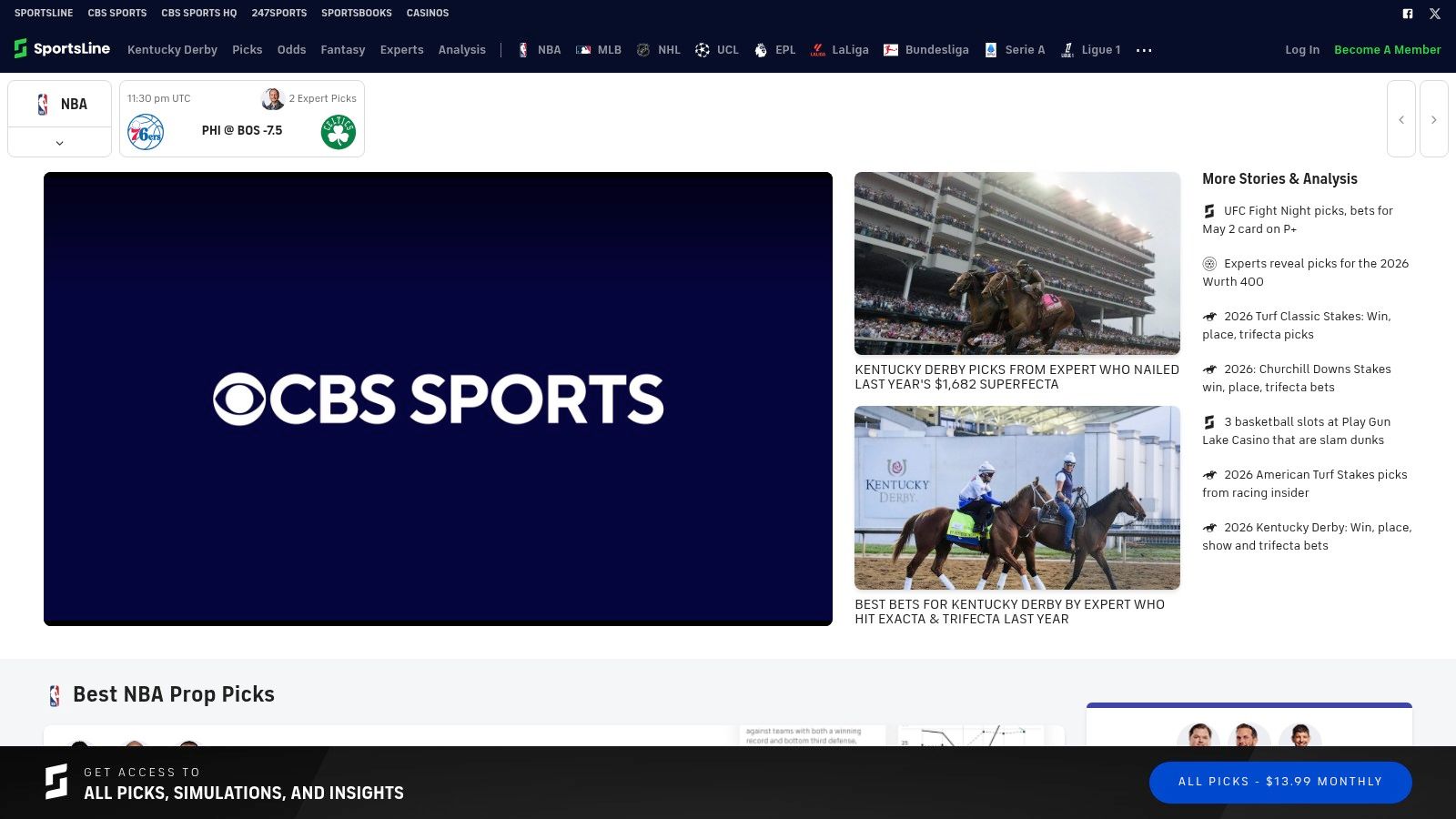Open the Kentucky Derby horses training photo
The image size is (1456, 819).
[1016, 498]
